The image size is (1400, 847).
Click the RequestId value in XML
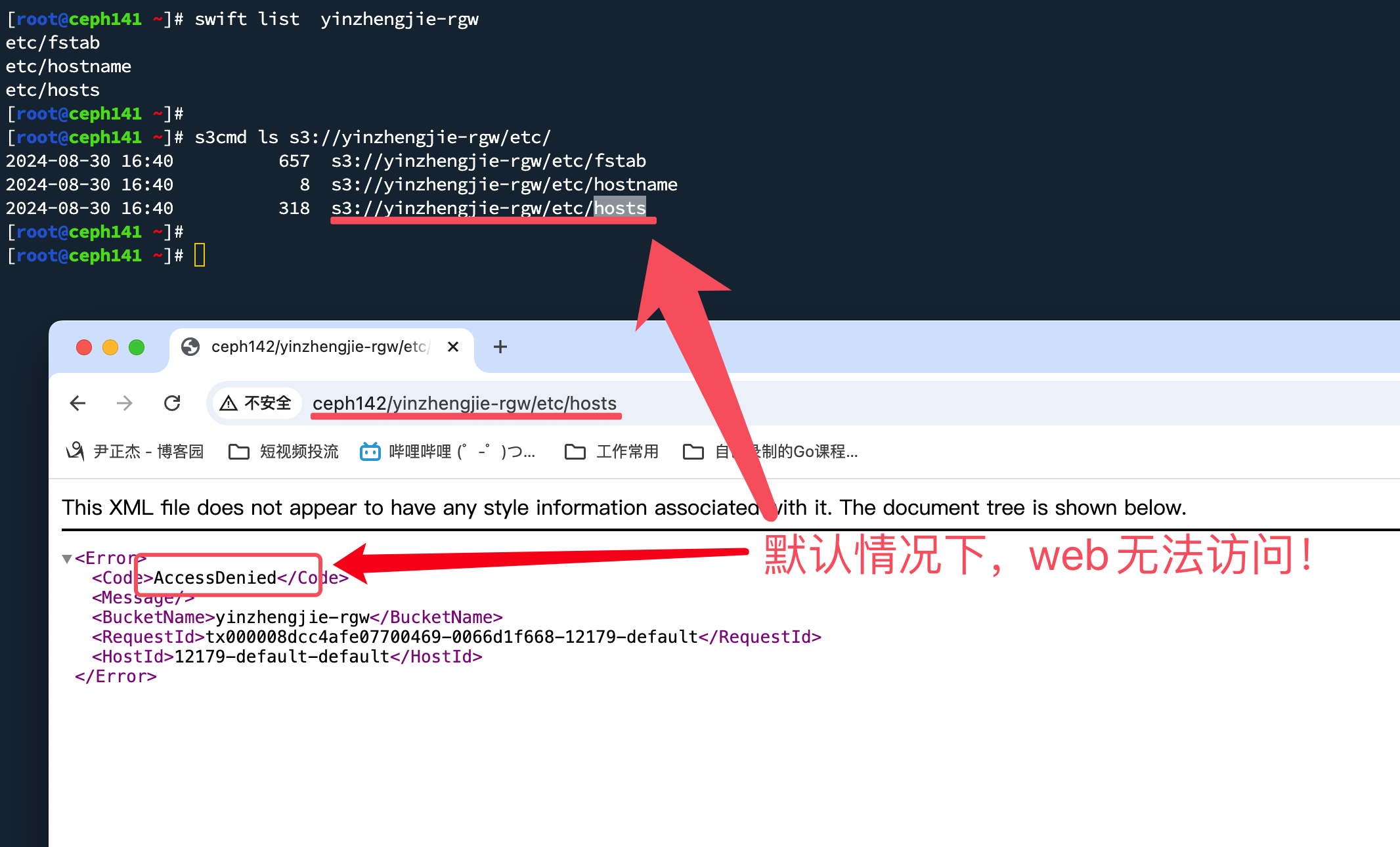click(x=452, y=637)
